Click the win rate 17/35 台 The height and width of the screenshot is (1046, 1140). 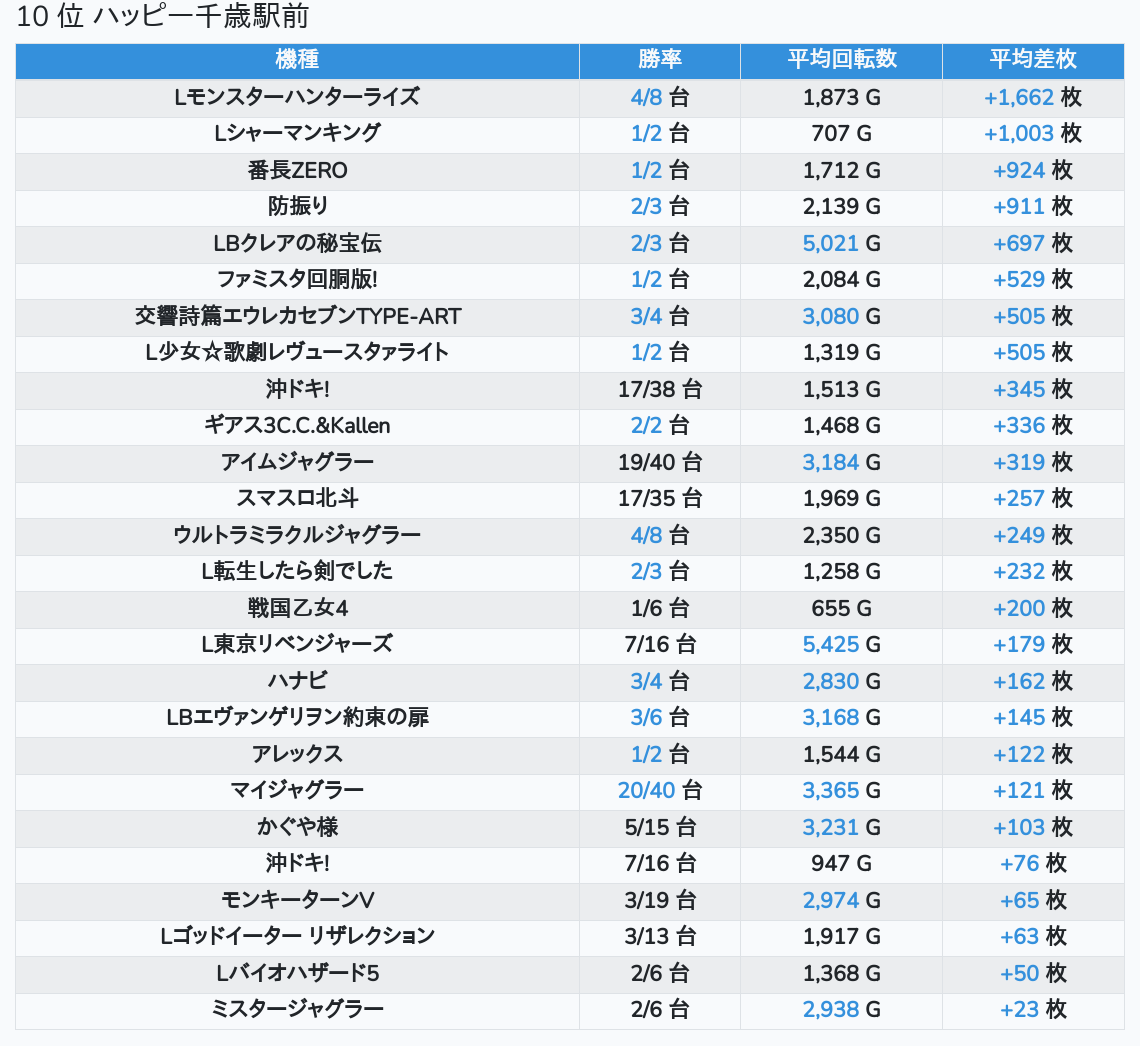tap(659, 499)
